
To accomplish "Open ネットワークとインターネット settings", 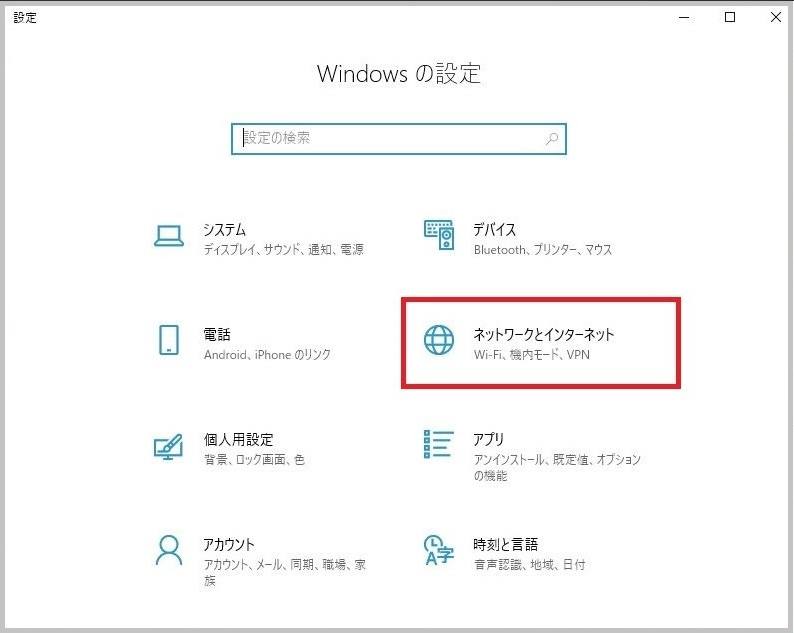I will pos(539,343).
